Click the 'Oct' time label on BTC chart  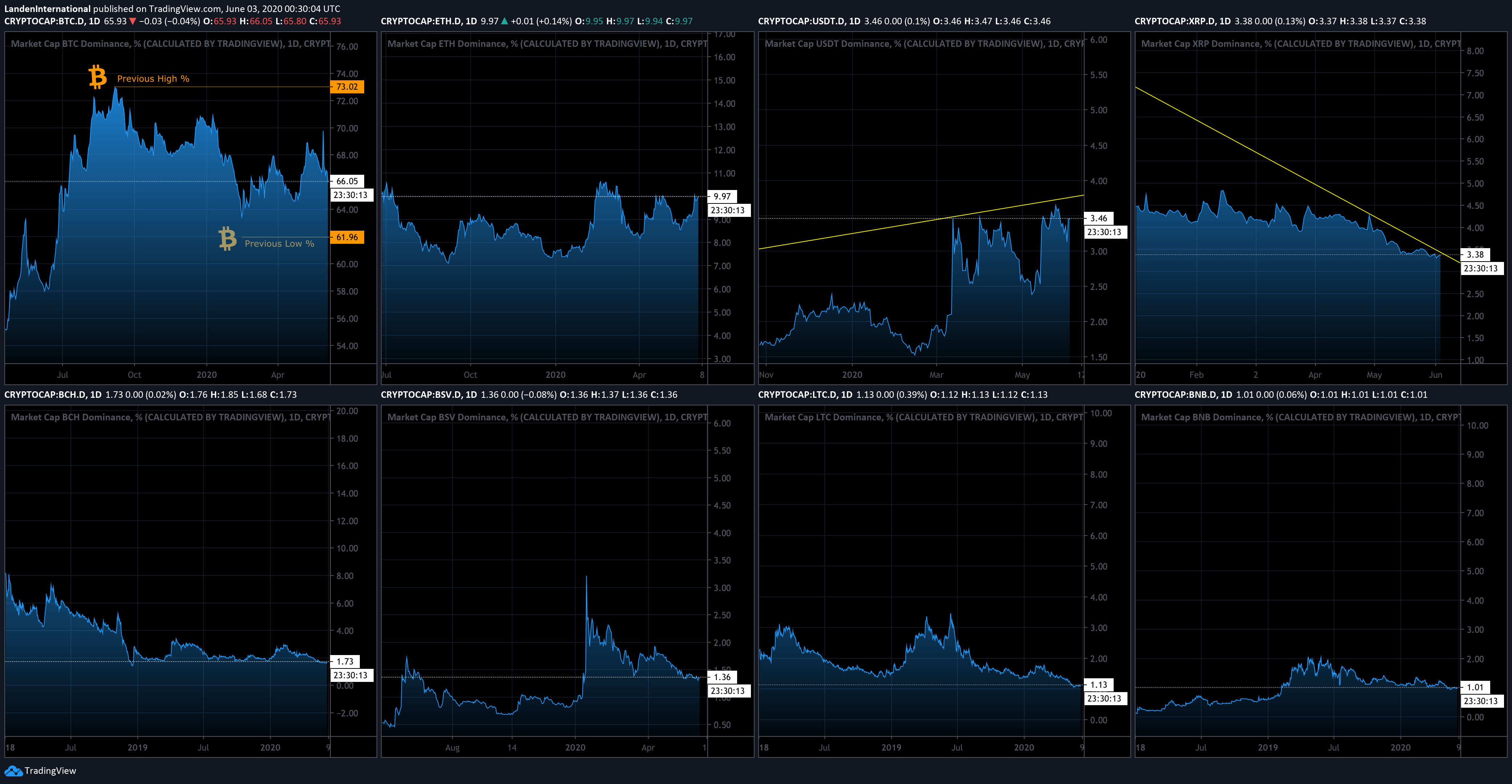(x=134, y=375)
